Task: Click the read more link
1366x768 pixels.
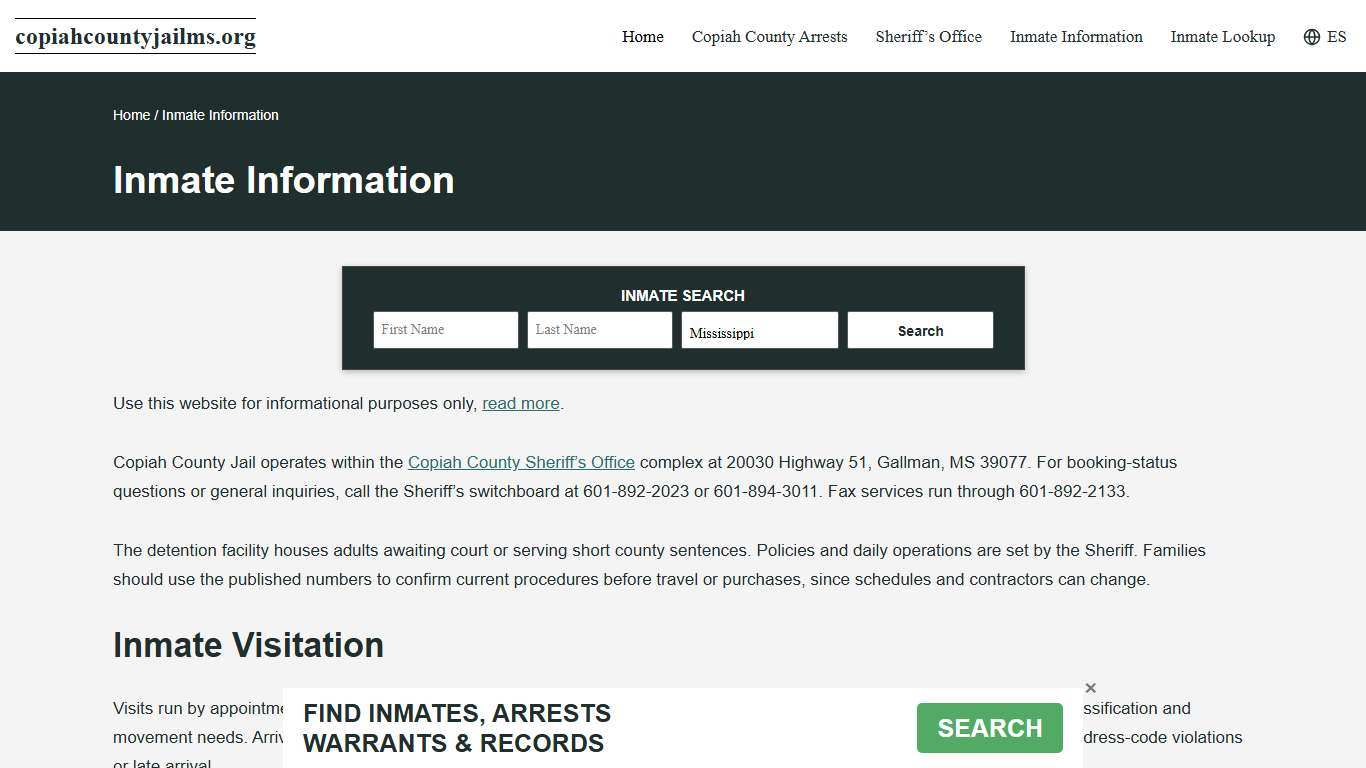Action: click(x=520, y=403)
